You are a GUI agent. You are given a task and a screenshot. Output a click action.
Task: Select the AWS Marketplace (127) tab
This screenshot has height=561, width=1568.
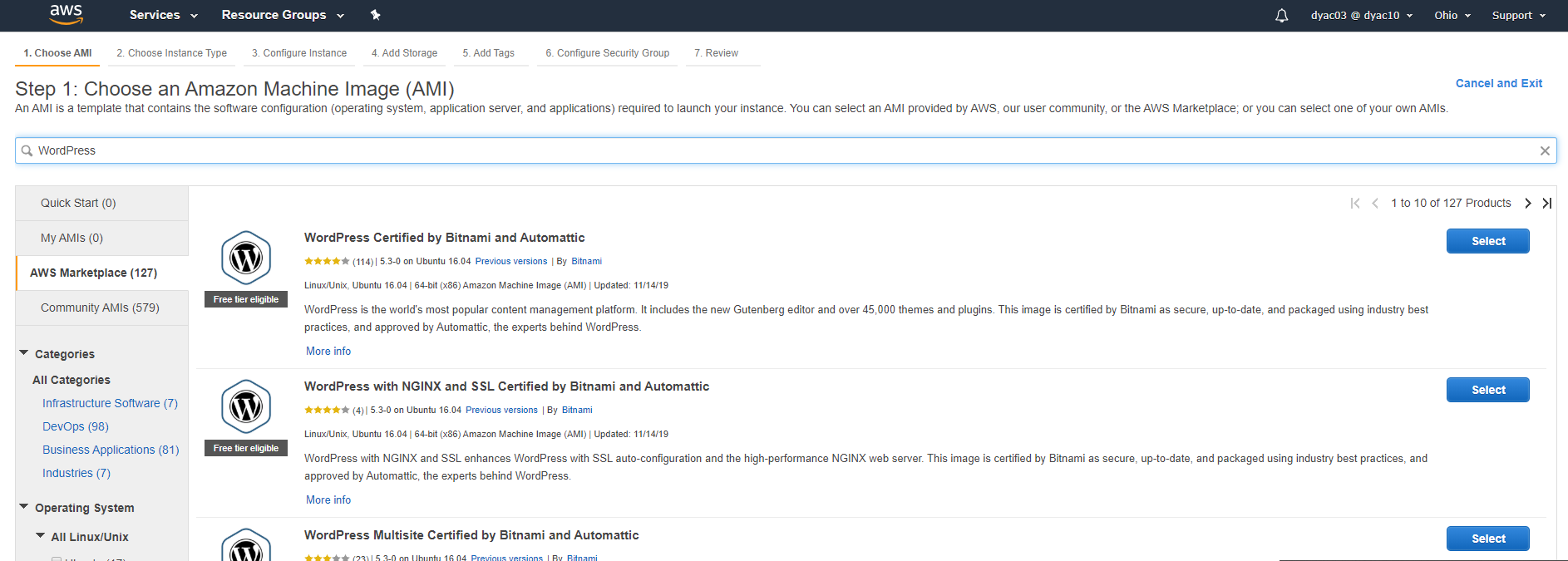(x=102, y=273)
